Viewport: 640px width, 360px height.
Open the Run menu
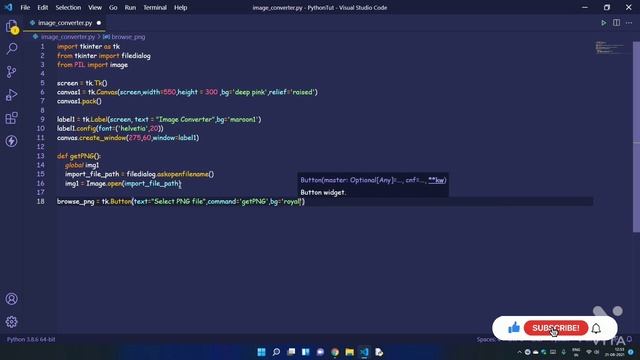130,7
